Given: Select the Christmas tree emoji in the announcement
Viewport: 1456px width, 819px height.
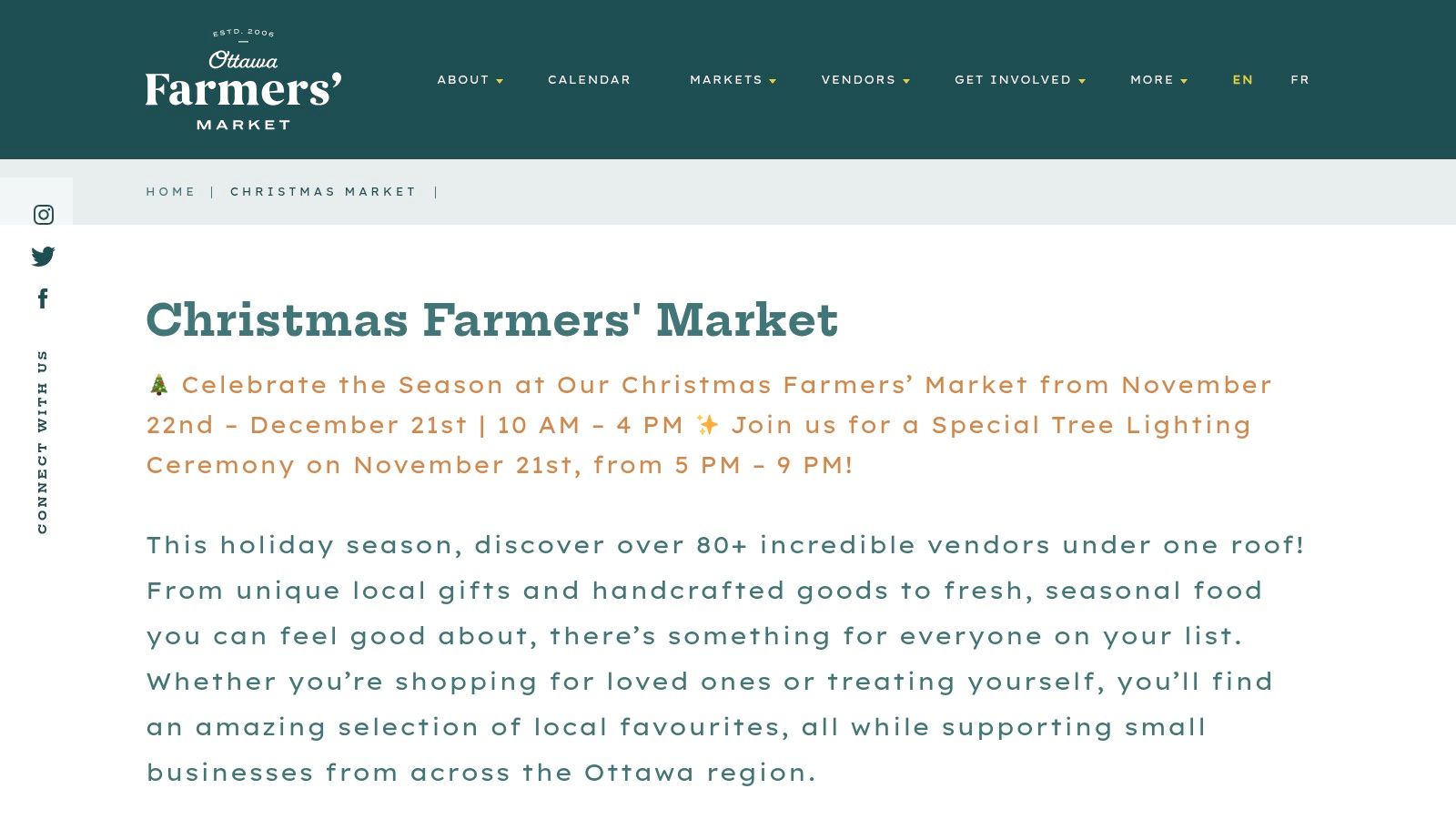Looking at the screenshot, I should point(157,385).
